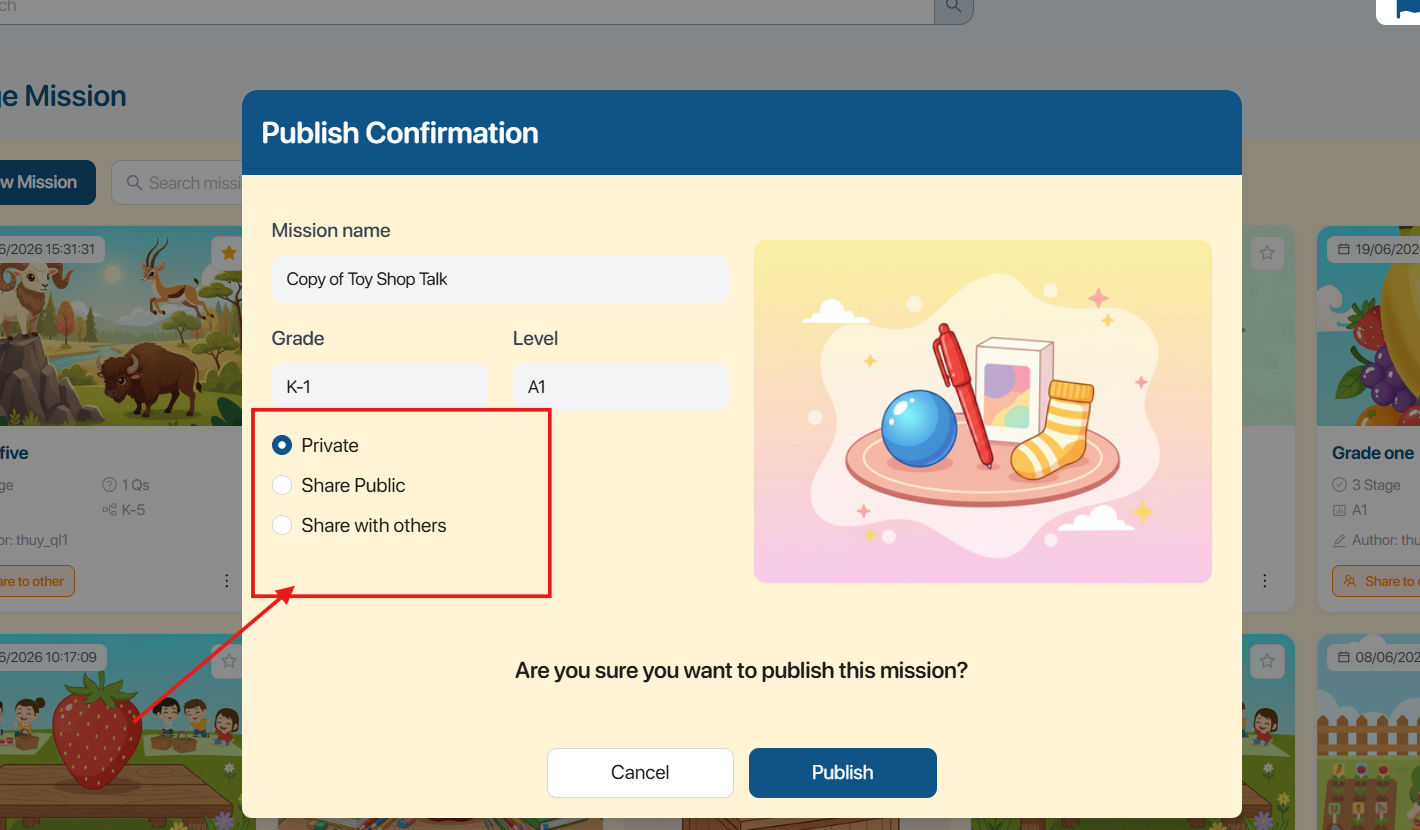Open three-dot menu below toy preview image
This screenshot has height=830, width=1420.
pyautogui.click(x=1265, y=581)
